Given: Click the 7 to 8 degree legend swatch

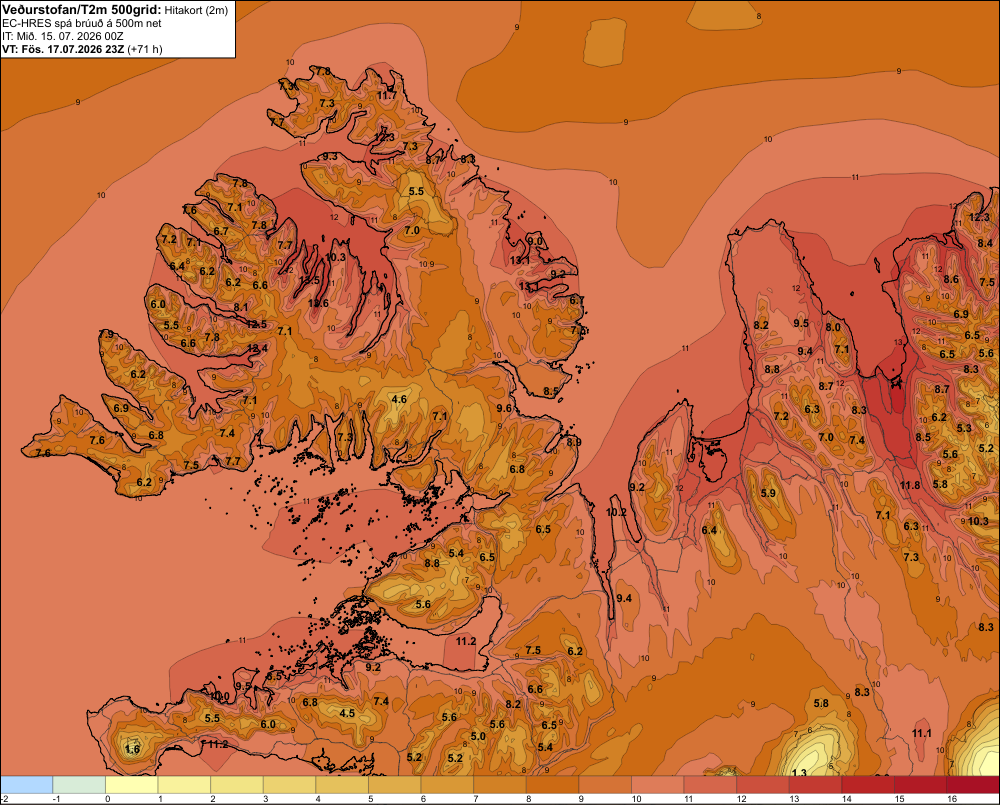Looking at the screenshot, I should pyautogui.click(x=500, y=785).
